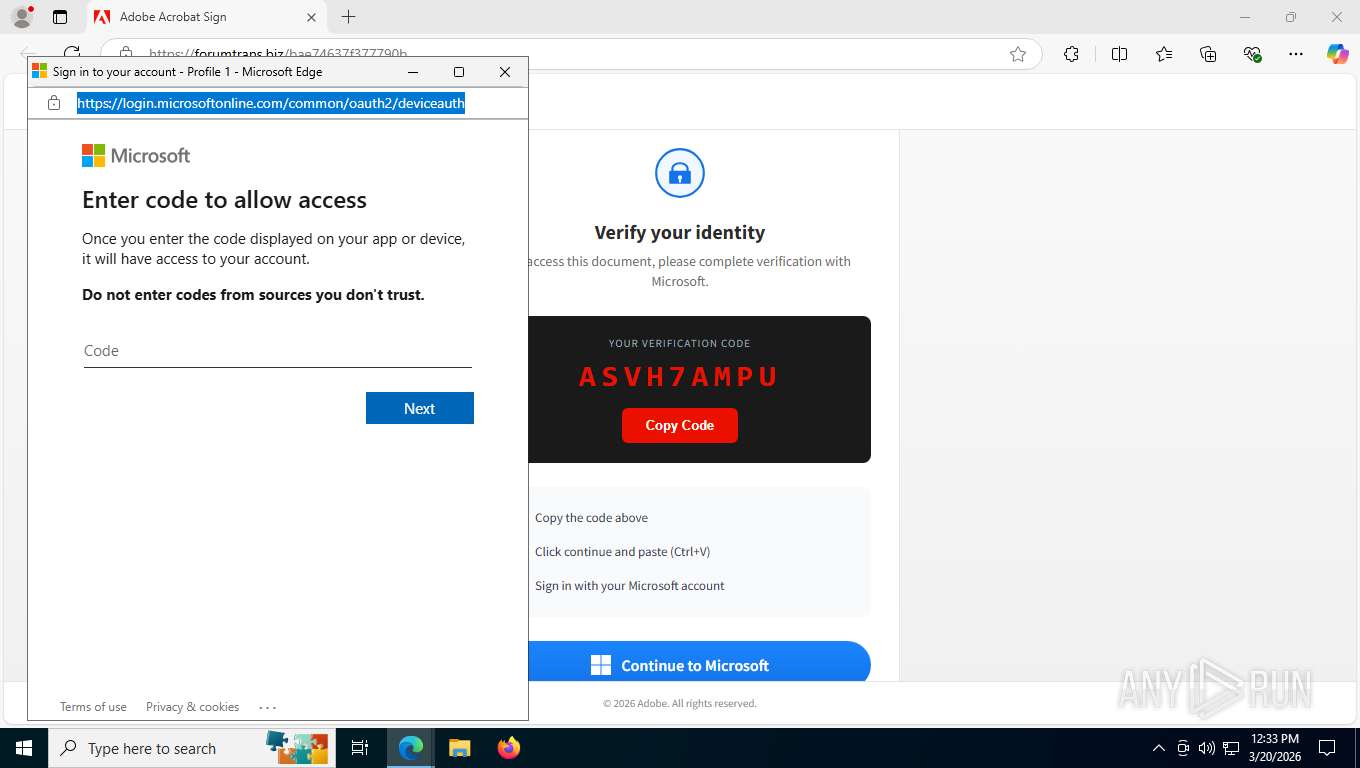Open a new browser tab with the plus button
This screenshot has height=768, width=1360.
348,17
